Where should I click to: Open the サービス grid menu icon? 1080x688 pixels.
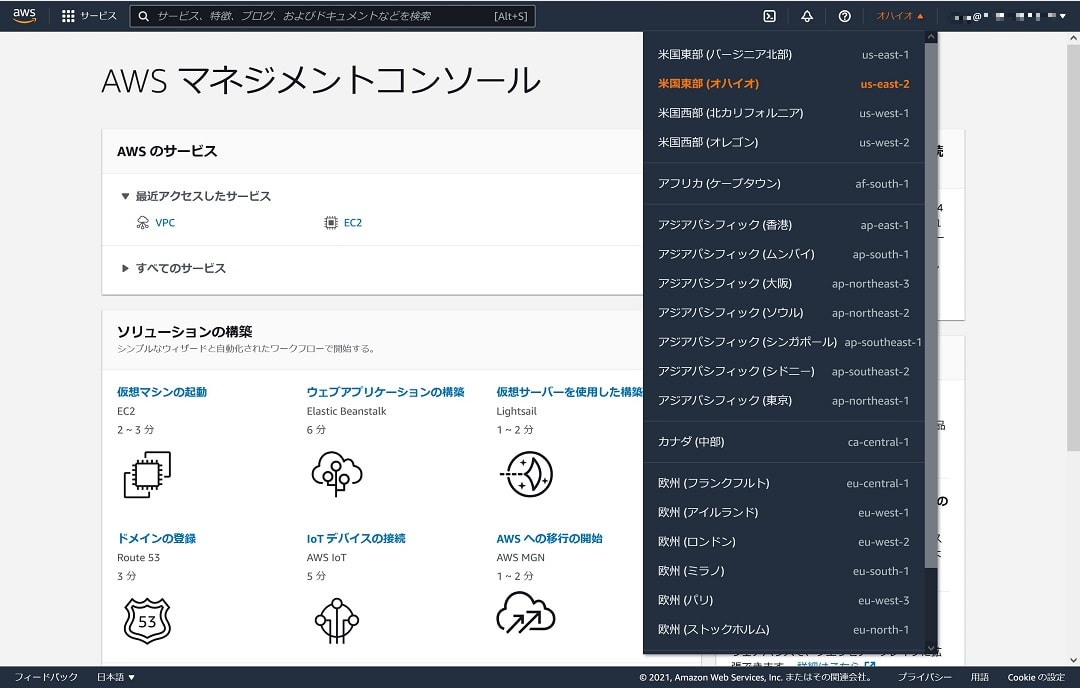(68, 16)
